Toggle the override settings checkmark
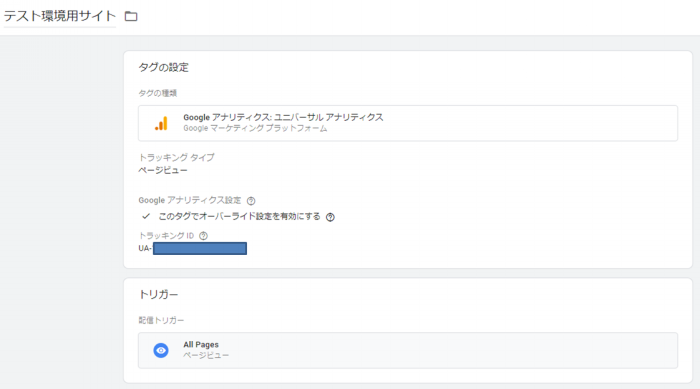This screenshot has height=389, width=700. click(x=146, y=216)
